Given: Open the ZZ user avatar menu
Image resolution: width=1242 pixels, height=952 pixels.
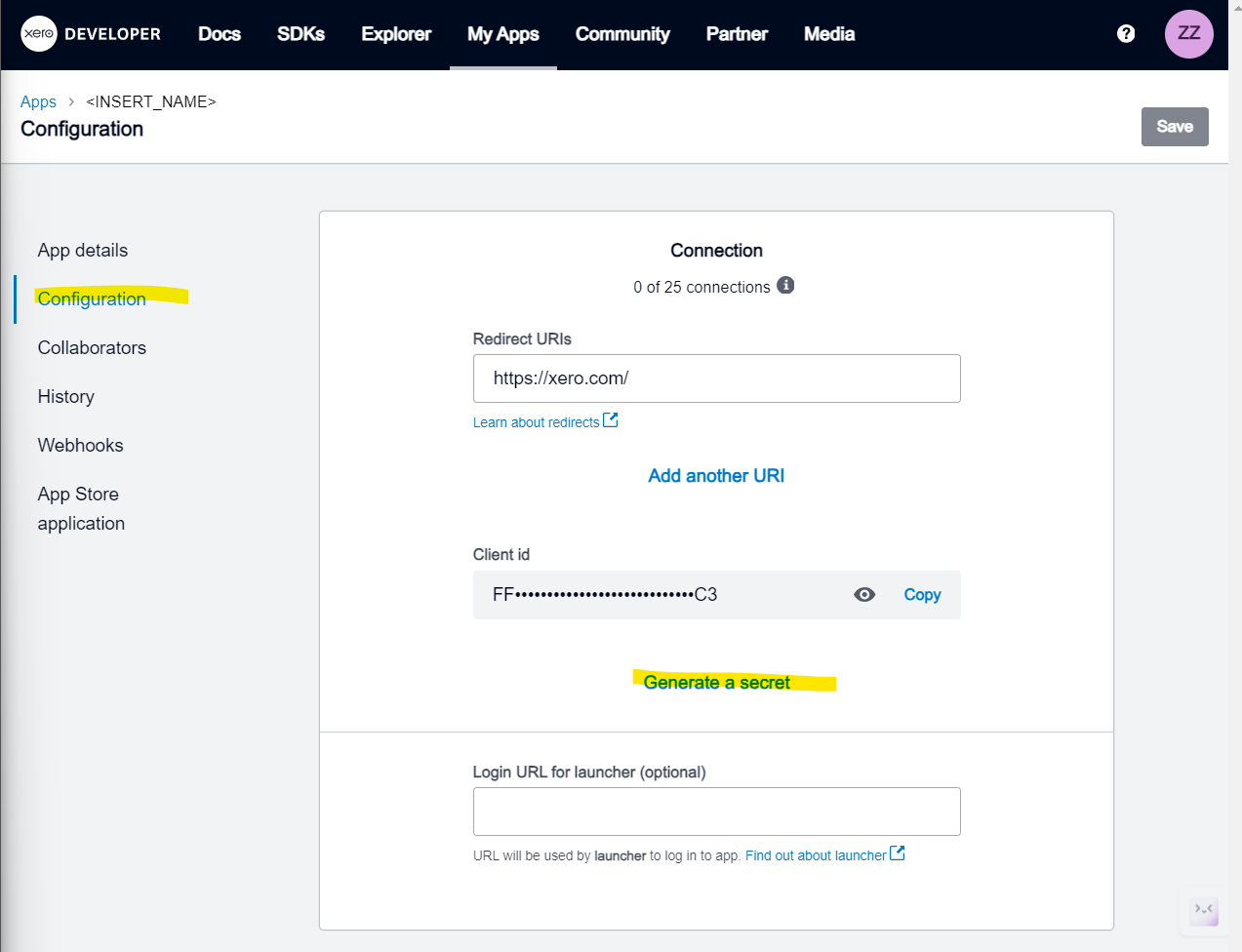Looking at the screenshot, I should pos(1188,34).
